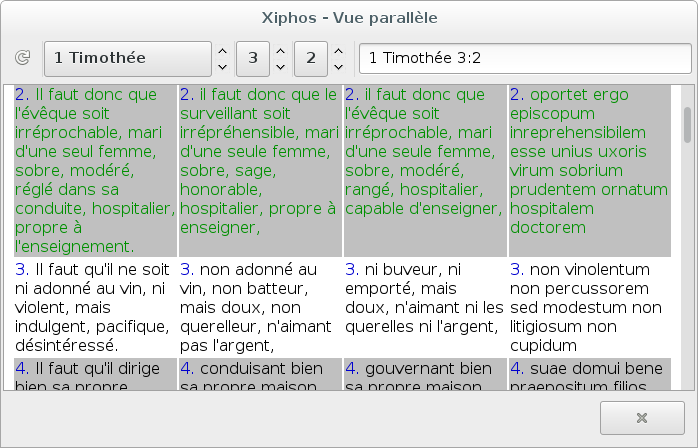This screenshot has height=448, width=698.
Task: Click verse number 2 in third column
Action: (352, 94)
